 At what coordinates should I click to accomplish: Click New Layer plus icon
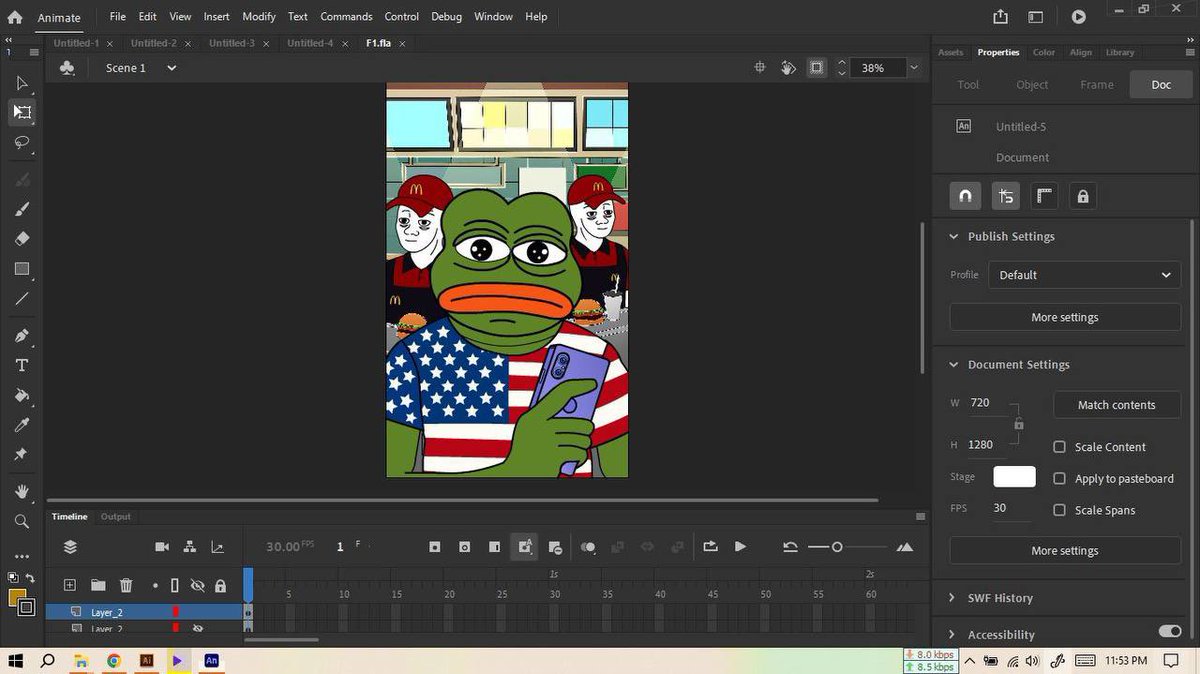click(70, 585)
